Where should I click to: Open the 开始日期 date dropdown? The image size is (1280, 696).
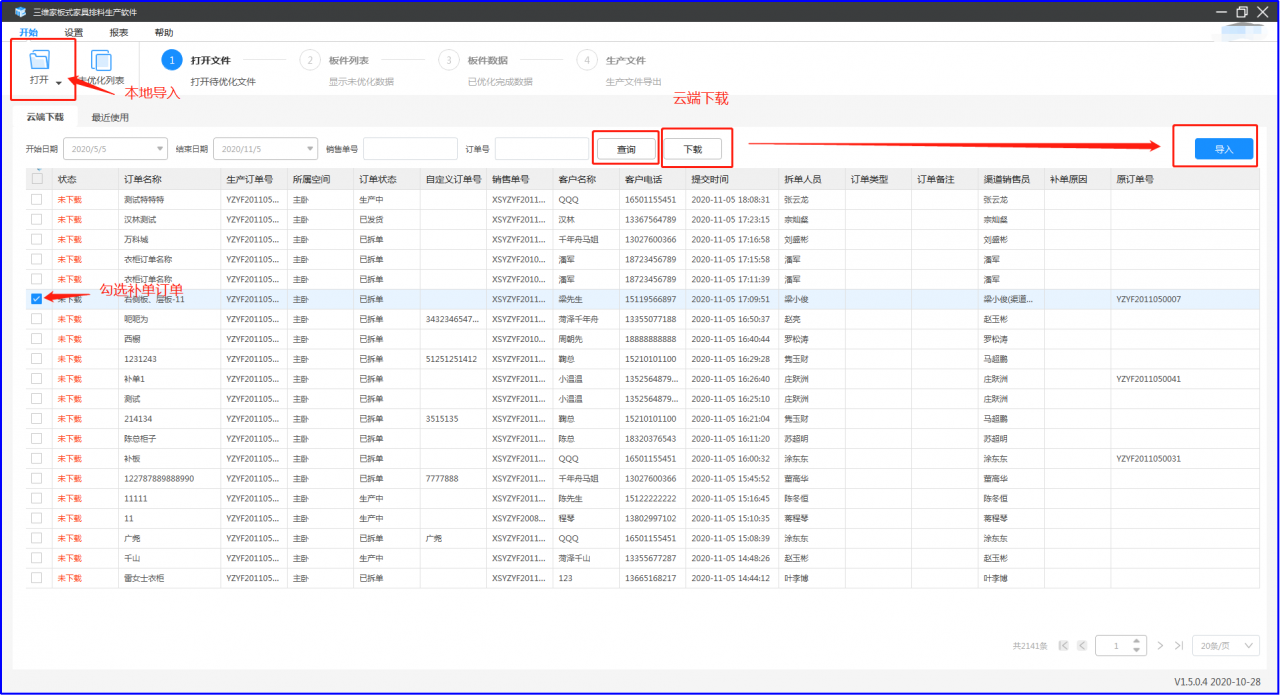tap(161, 149)
